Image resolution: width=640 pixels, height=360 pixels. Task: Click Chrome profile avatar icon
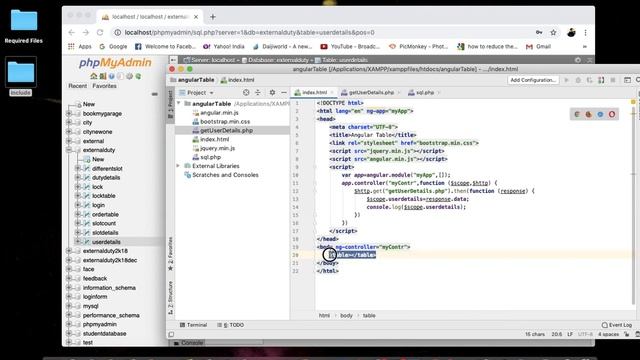click(571, 32)
